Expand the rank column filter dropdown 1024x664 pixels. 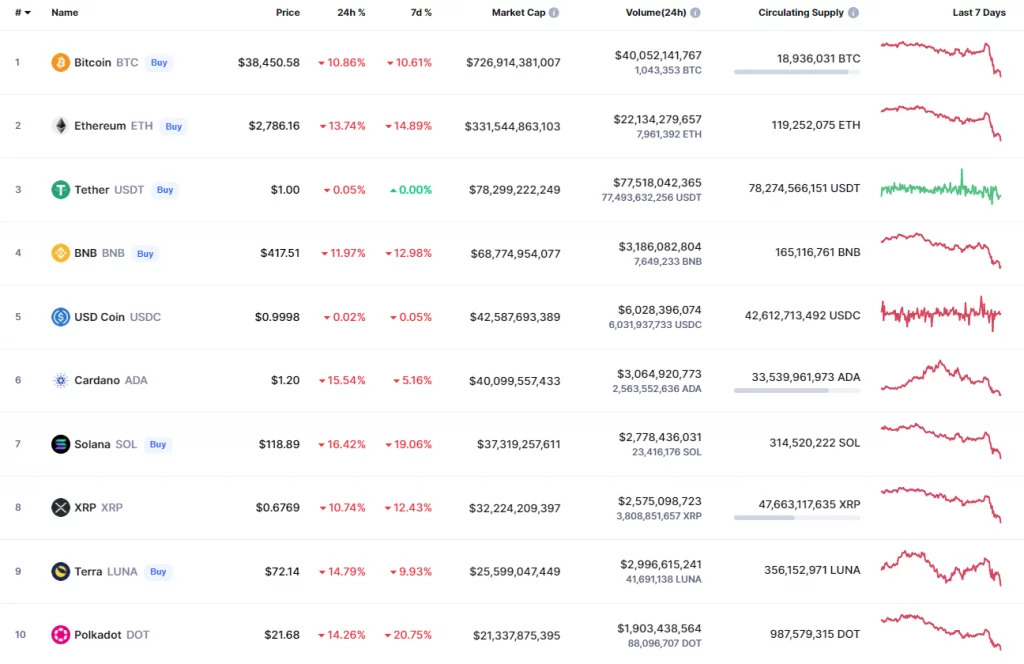[x=23, y=12]
